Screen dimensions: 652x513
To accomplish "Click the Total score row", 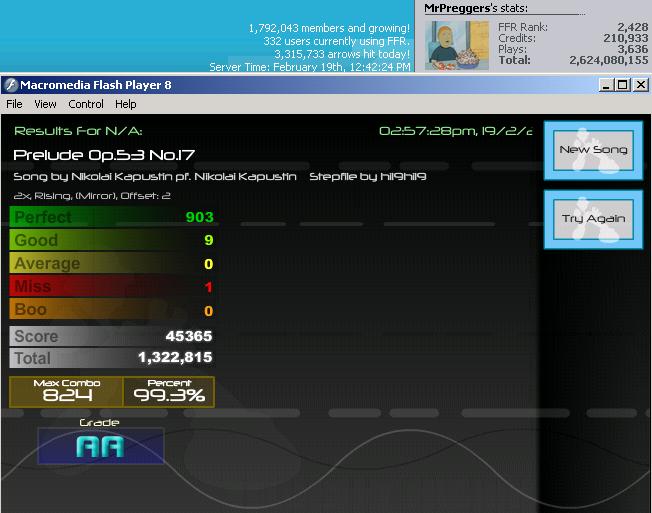I will tap(112, 358).
